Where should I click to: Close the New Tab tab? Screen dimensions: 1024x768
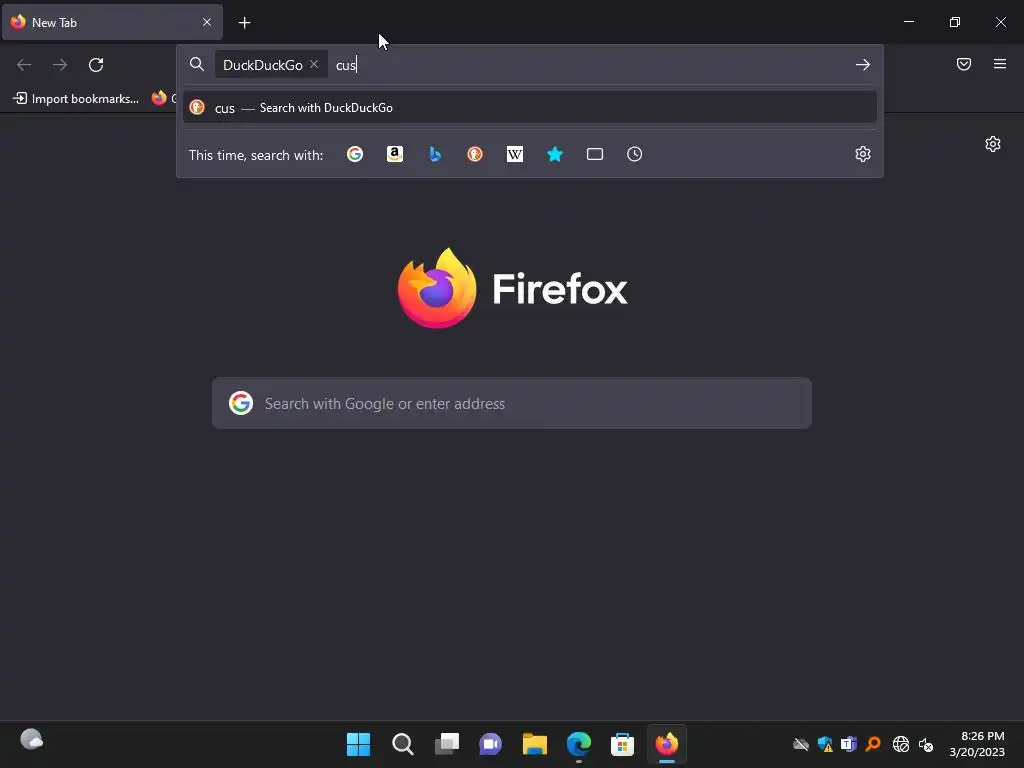coord(207,22)
